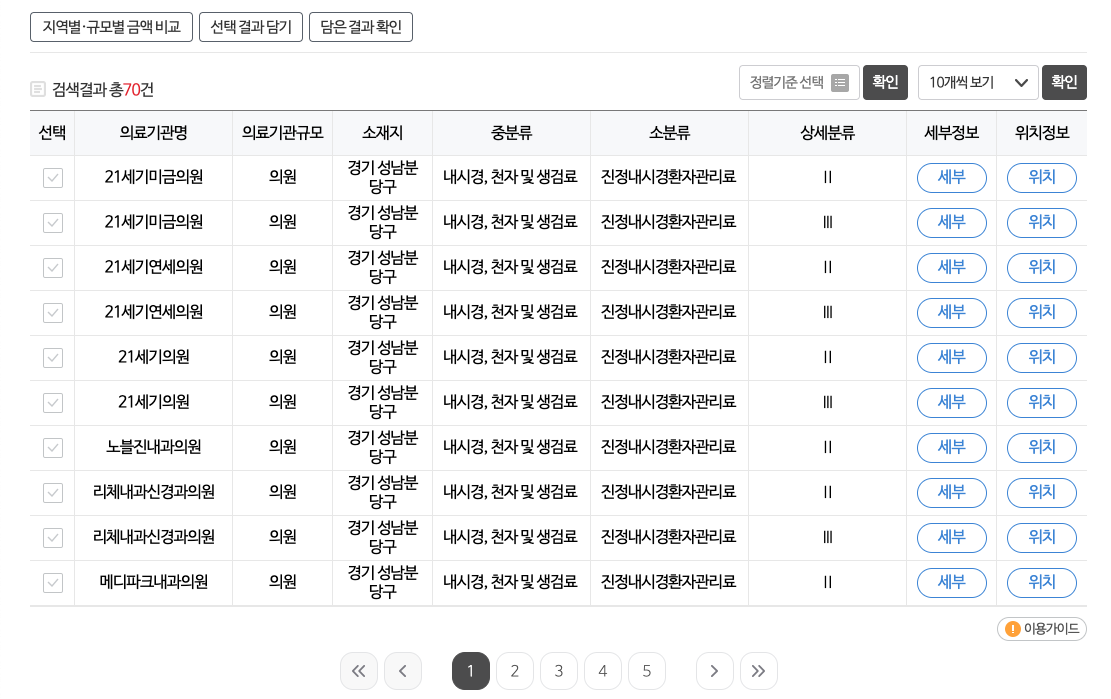Check the 메디파크내과의원 row checkbox
Image resolution: width=1111 pixels, height=699 pixels.
52,582
